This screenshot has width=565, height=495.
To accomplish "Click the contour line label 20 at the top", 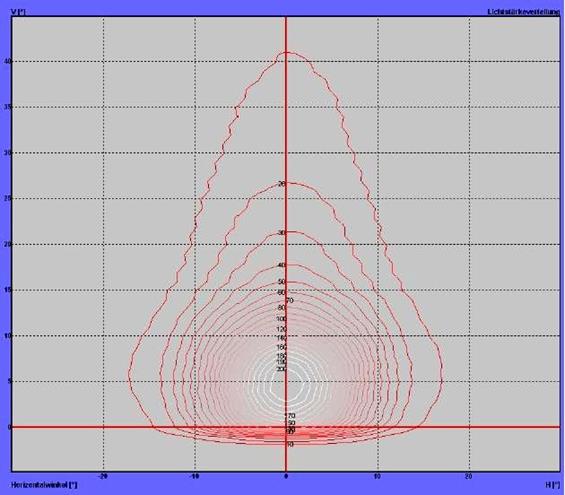I will pos(282,184).
